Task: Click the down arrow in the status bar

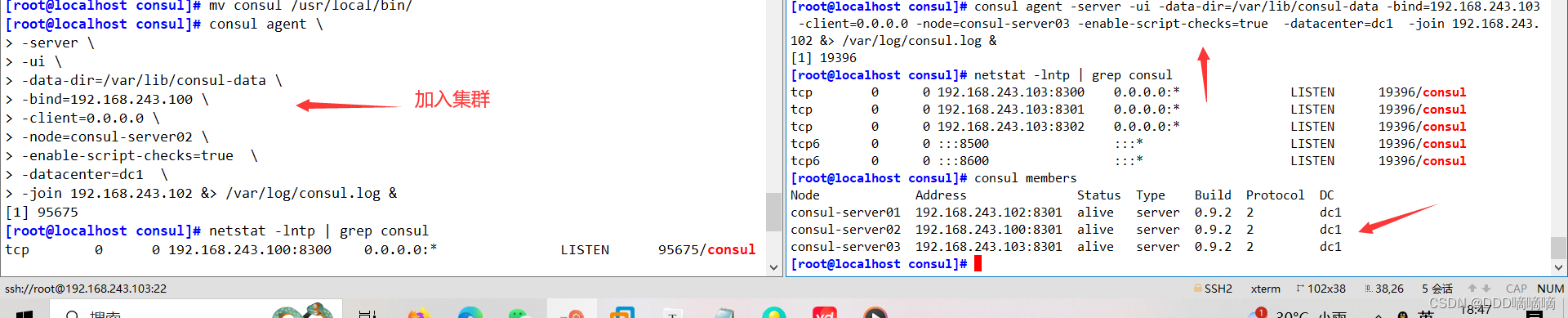Action: pyautogui.click(x=1486, y=289)
